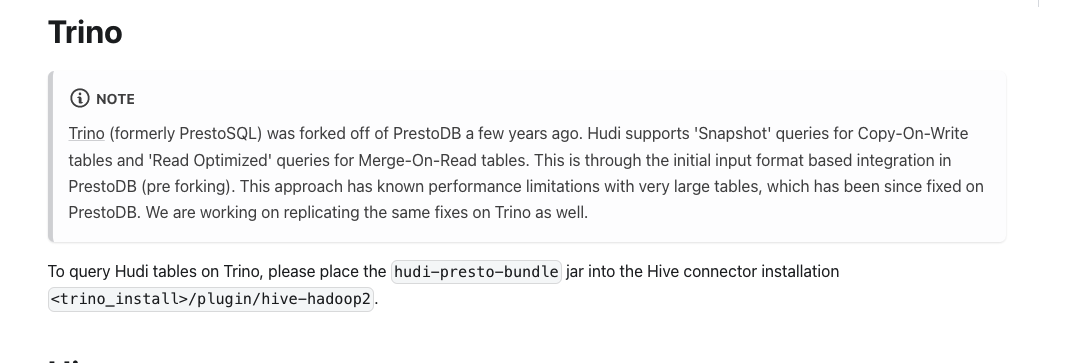Screen dimensions: 1068x363
Task: Click 'We are working on replicating' sentence
Action: point(253,212)
